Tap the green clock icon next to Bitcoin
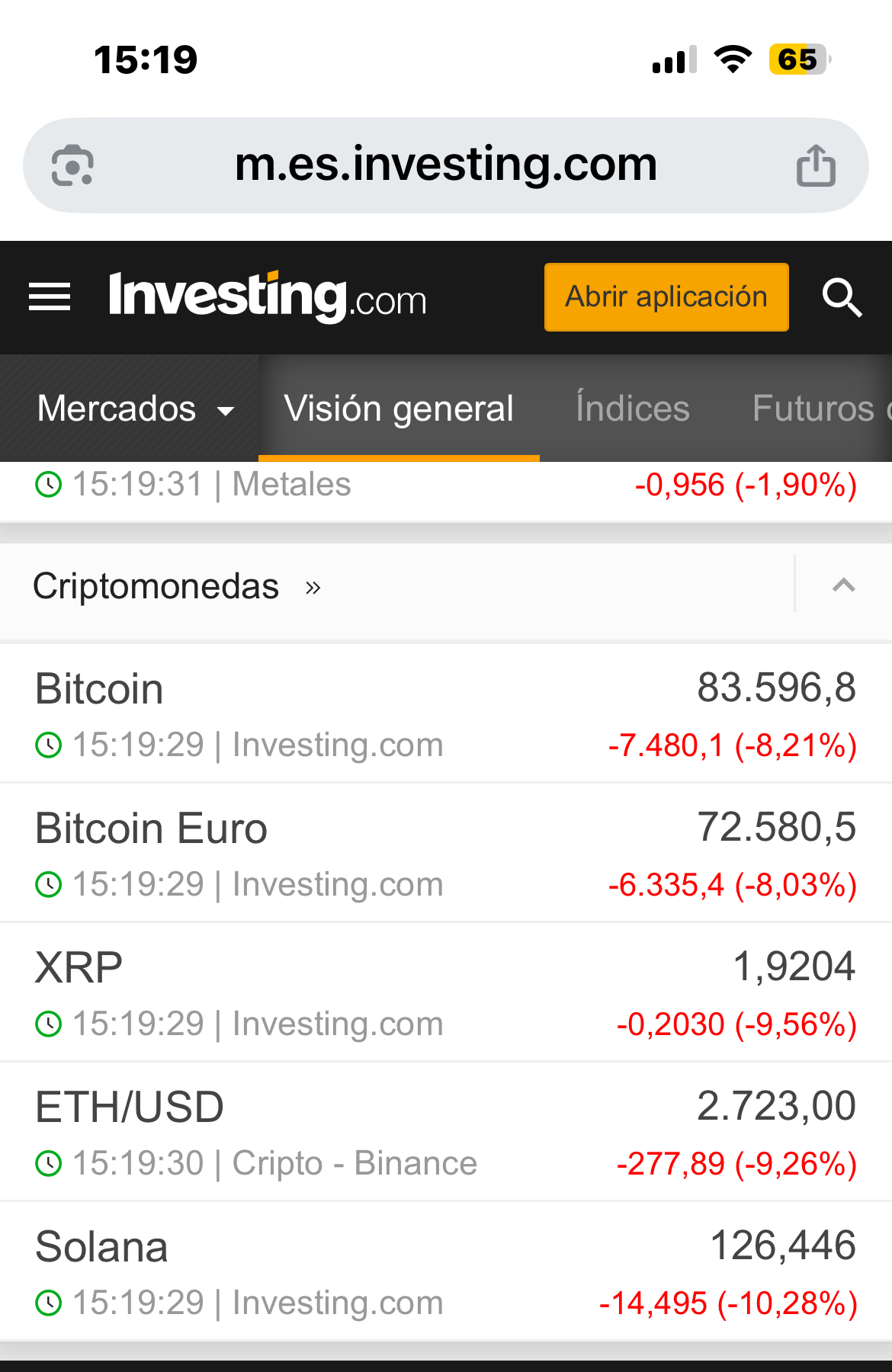Screen dimensions: 892x1372 [x=49, y=745]
